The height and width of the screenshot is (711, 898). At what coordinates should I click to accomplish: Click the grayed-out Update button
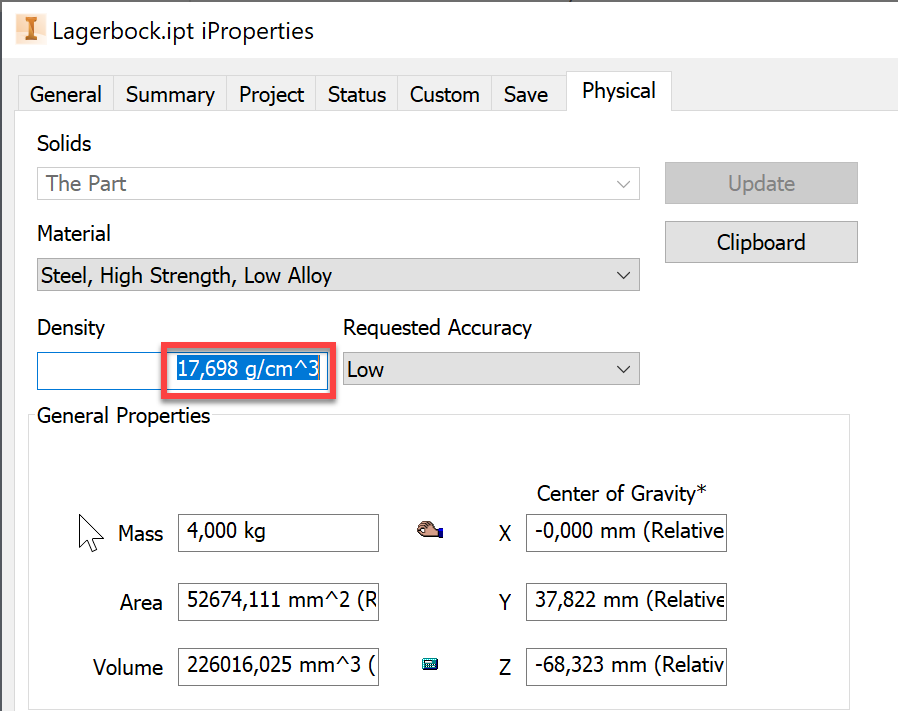(x=761, y=183)
